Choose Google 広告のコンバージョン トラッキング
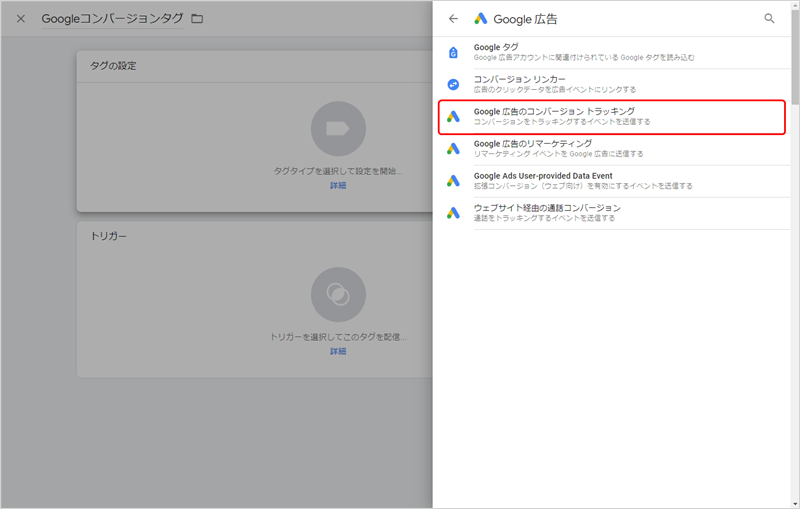Viewport: 800px width, 509px height. tap(612, 117)
